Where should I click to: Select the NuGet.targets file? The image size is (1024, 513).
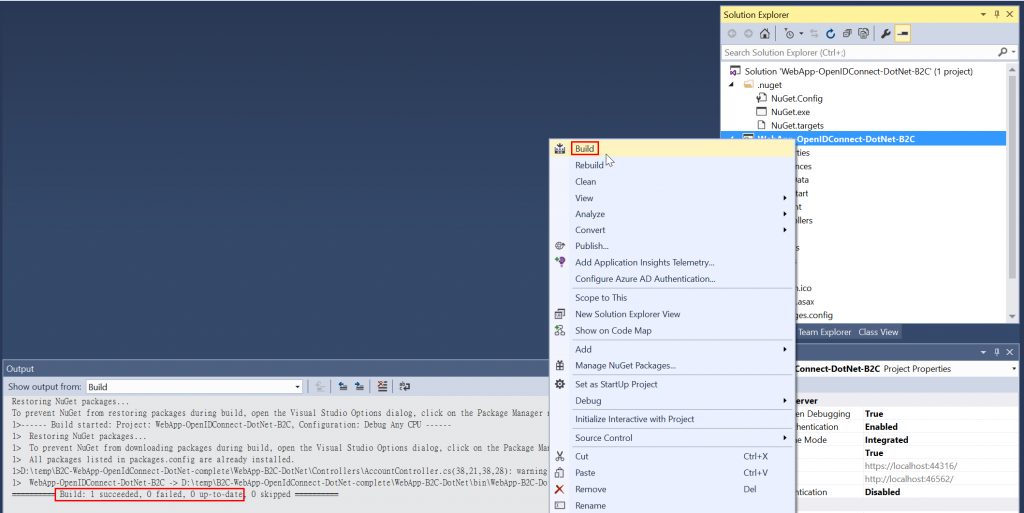(x=797, y=125)
